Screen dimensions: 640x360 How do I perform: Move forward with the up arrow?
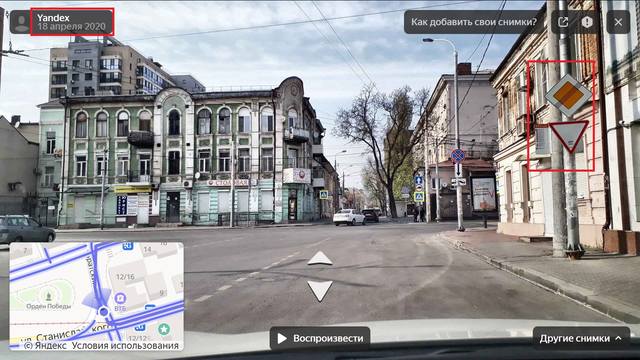(320, 259)
